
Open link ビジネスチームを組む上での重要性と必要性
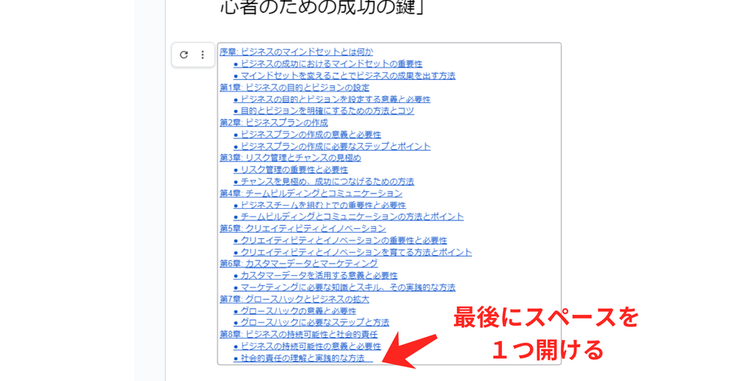(x=323, y=205)
